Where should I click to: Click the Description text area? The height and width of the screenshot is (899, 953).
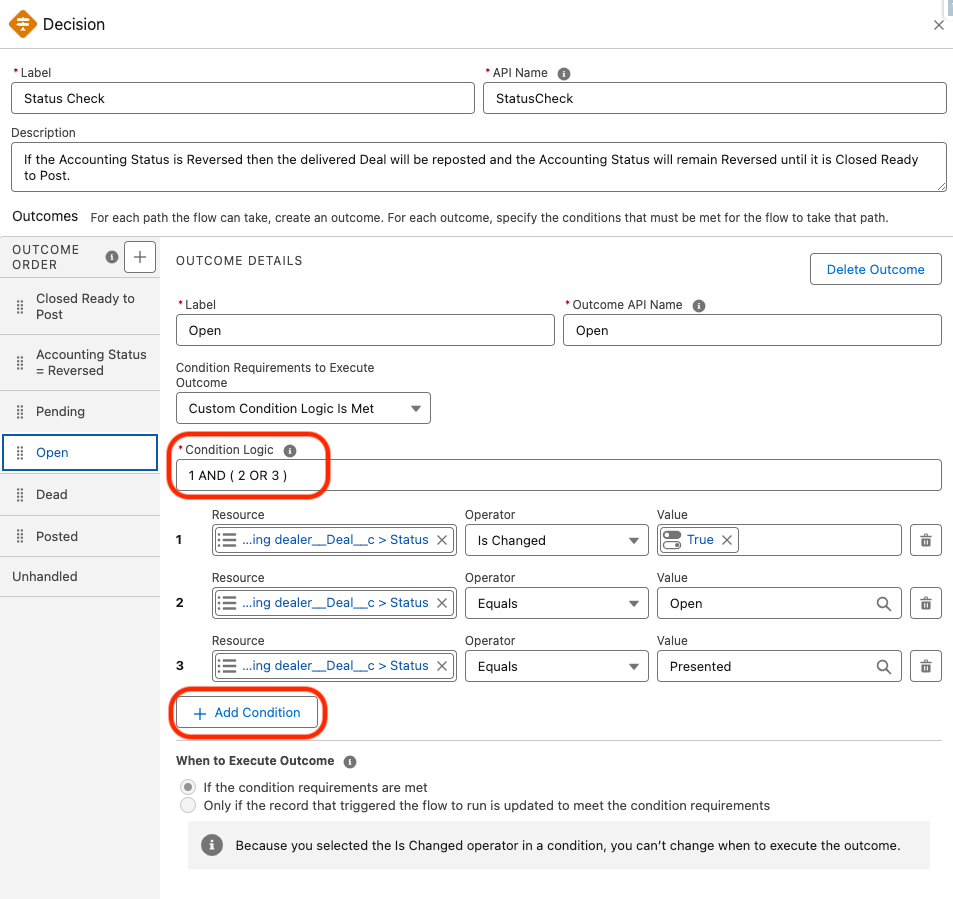(479, 167)
